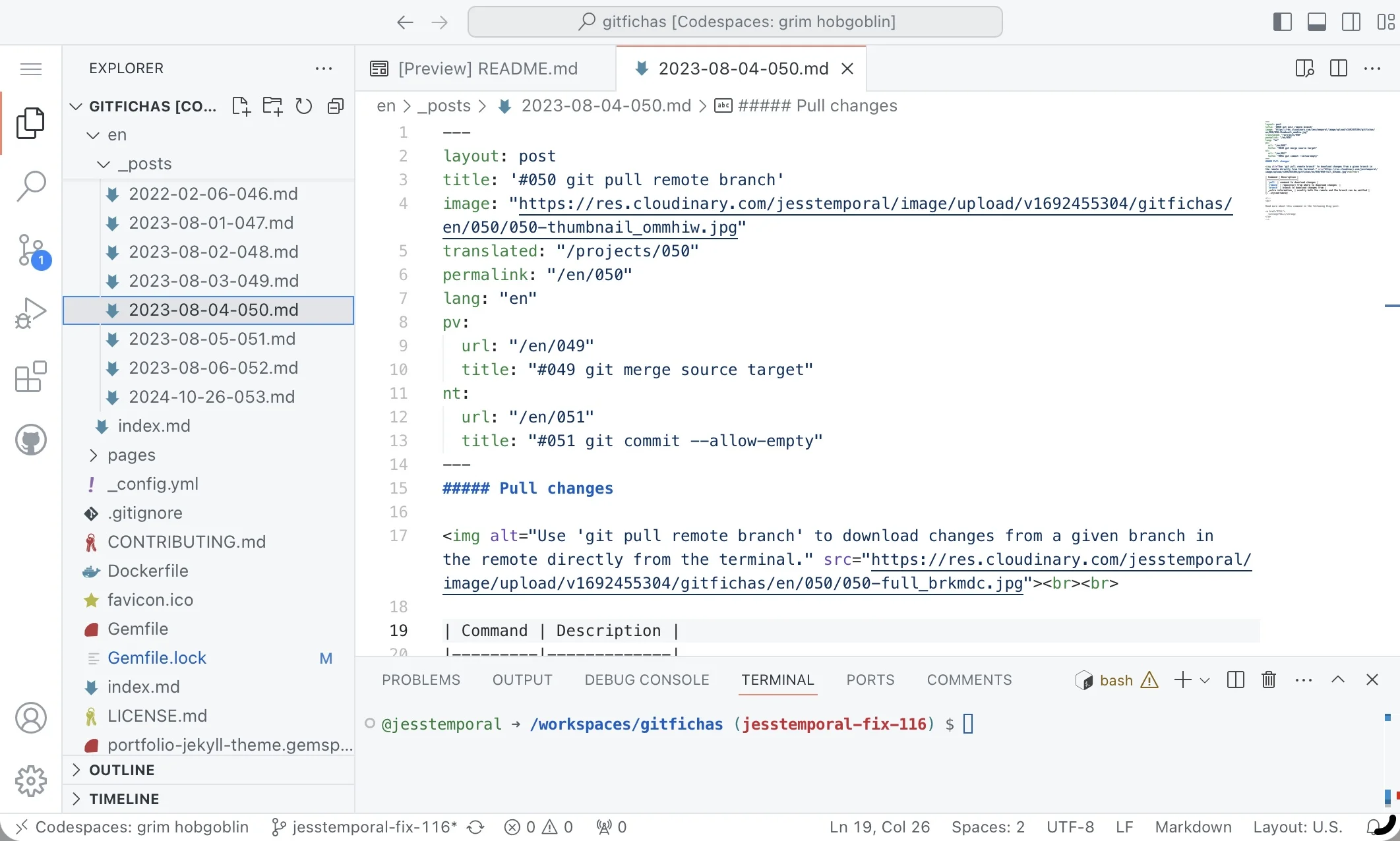Toggle the primary sidebar

tap(1282, 21)
